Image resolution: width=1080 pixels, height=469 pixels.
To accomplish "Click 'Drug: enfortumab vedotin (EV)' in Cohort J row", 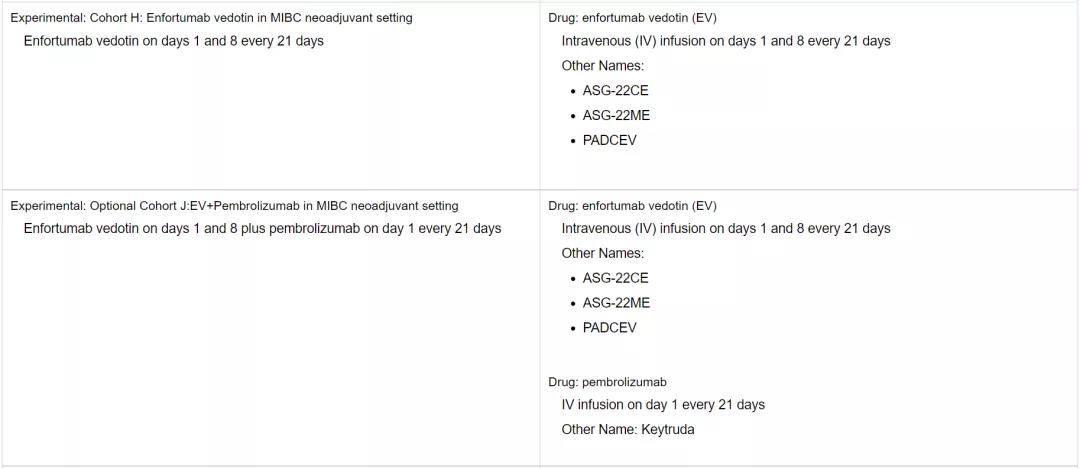I will pyautogui.click(x=632, y=206).
